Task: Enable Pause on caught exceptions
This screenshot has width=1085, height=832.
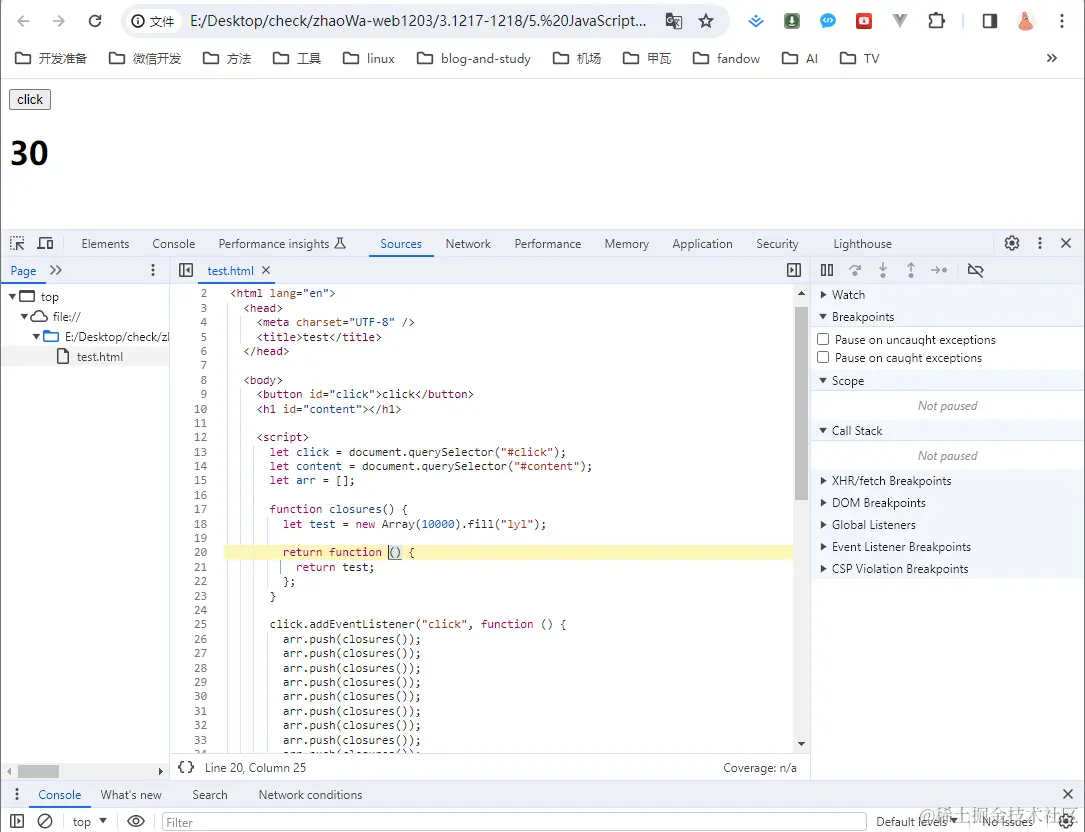Action: pos(823,357)
